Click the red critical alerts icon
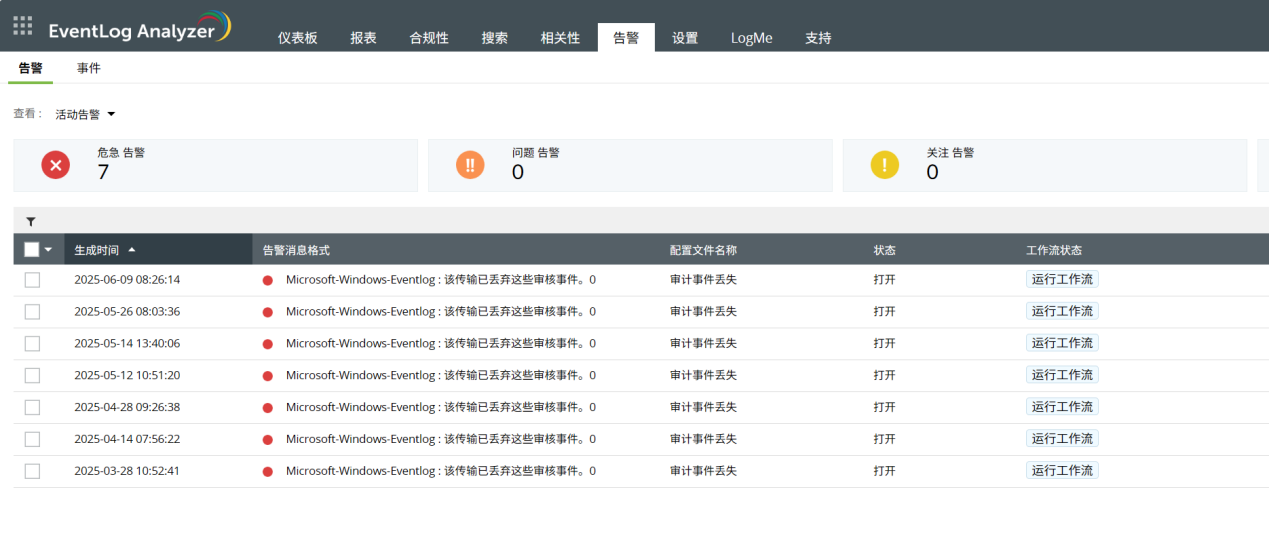The height and width of the screenshot is (542, 1269). coord(56,165)
